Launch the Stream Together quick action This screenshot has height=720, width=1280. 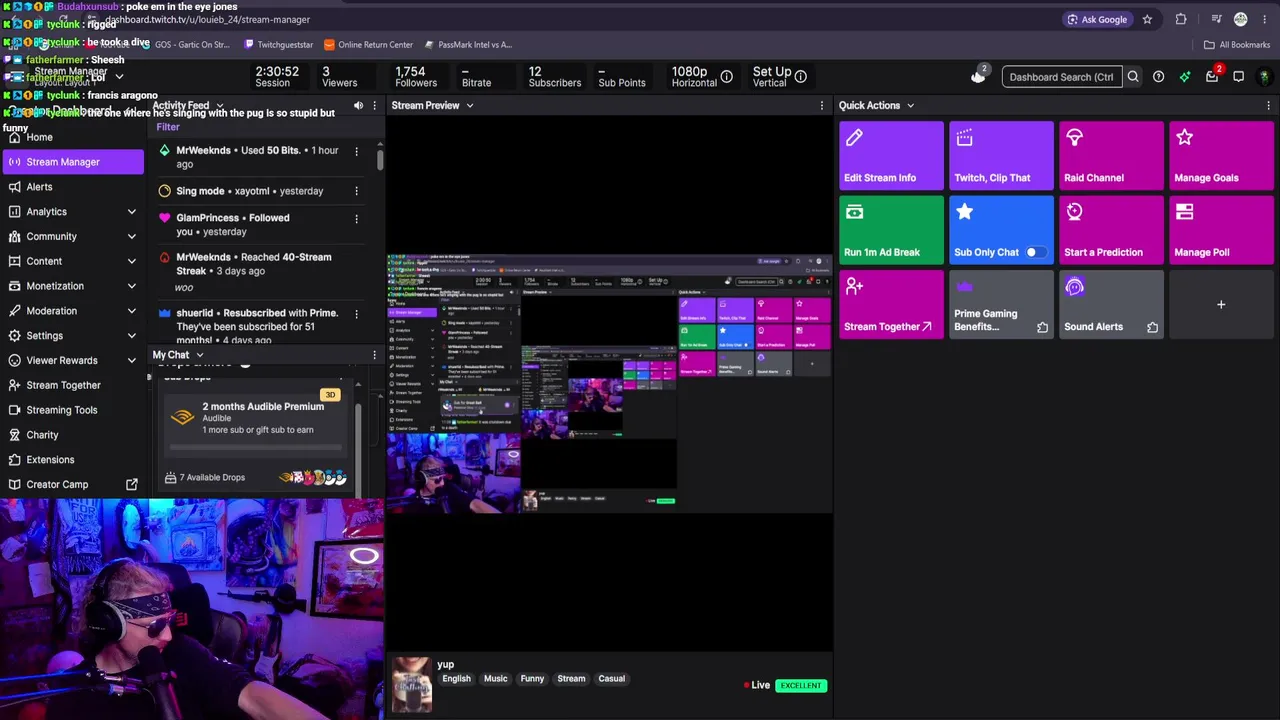point(891,304)
